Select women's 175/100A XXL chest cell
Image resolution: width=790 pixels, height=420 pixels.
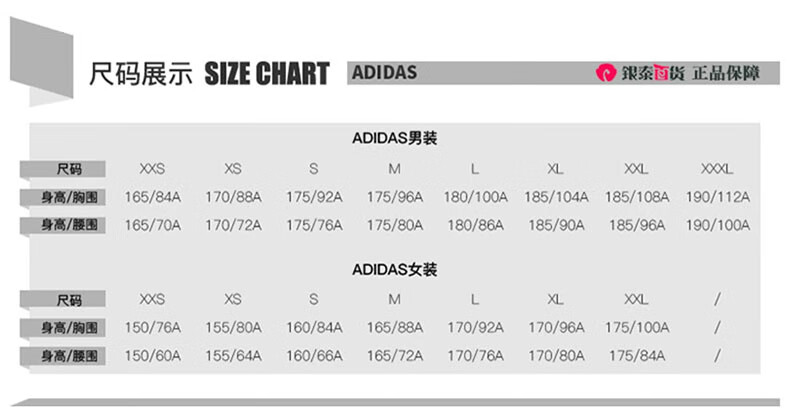[637, 328]
